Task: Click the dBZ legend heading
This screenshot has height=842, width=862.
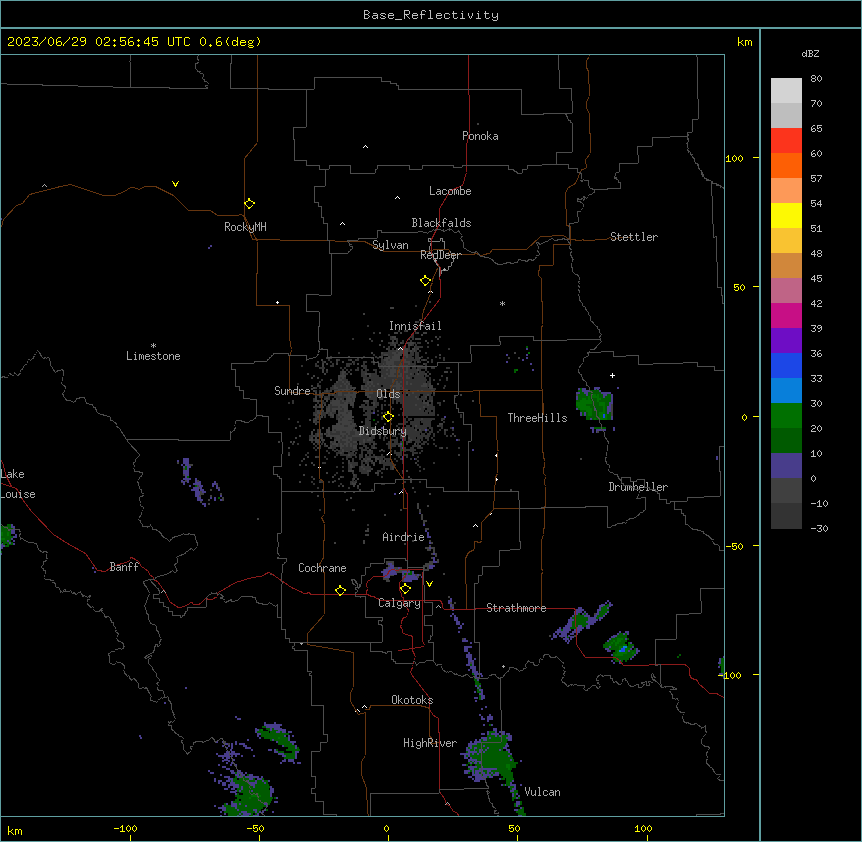Action: click(810, 54)
